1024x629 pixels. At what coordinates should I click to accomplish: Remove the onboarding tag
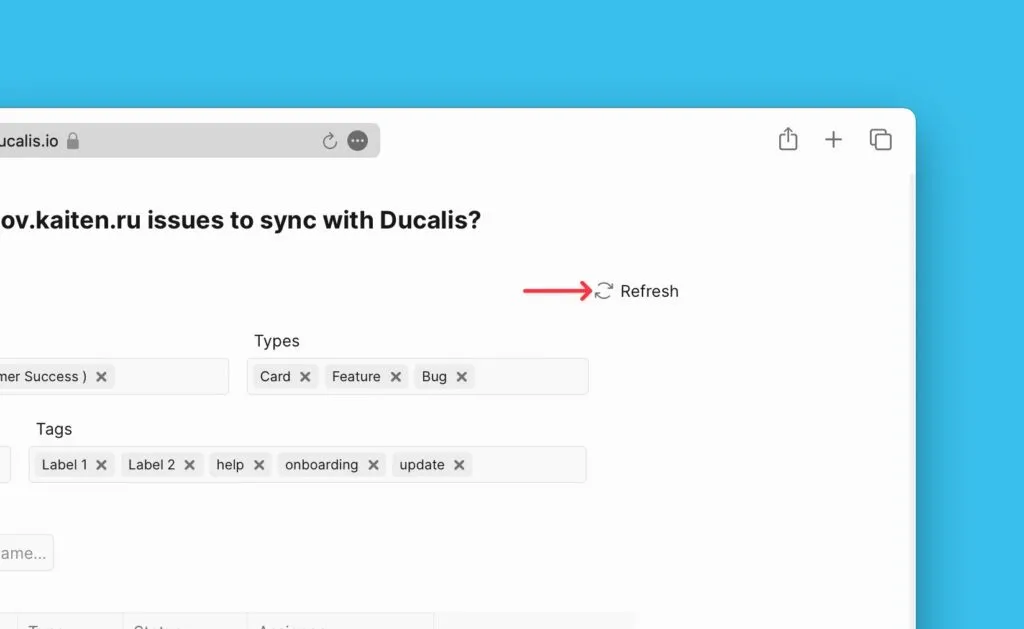click(x=373, y=465)
